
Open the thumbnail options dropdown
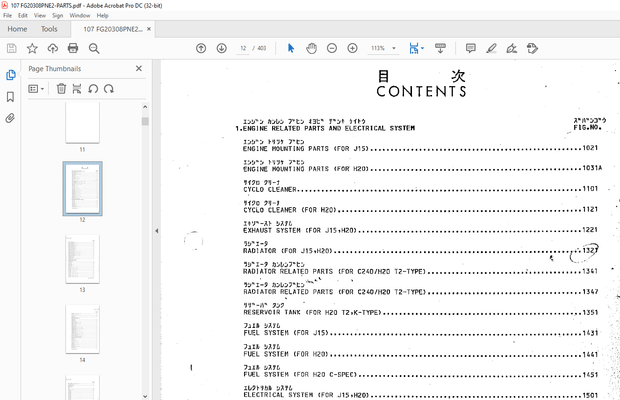coord(36,89)
